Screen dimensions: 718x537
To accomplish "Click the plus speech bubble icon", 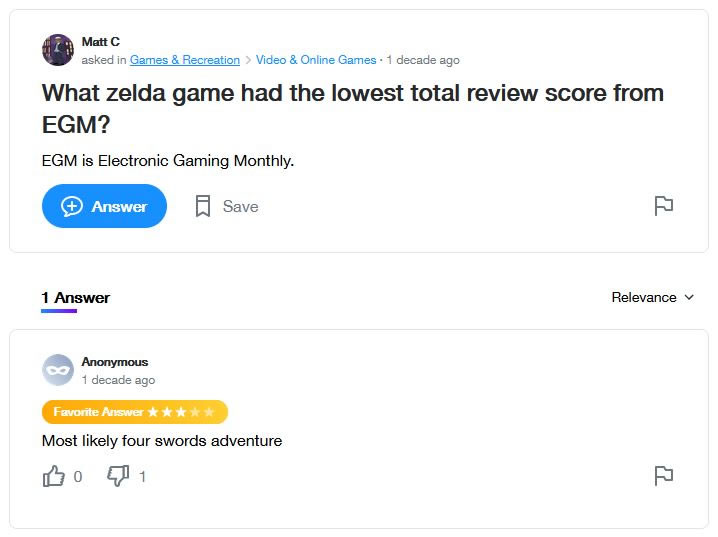I will pos(72,206).
